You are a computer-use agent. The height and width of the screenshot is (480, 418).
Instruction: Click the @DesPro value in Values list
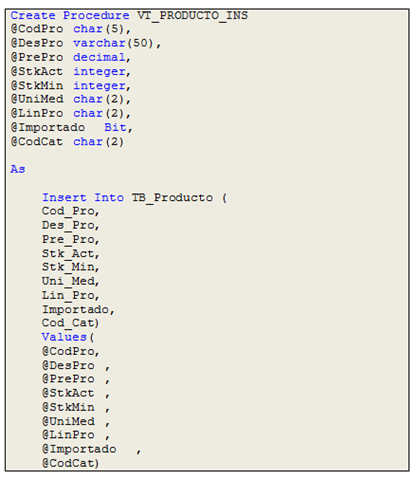[x=68, y=365]
